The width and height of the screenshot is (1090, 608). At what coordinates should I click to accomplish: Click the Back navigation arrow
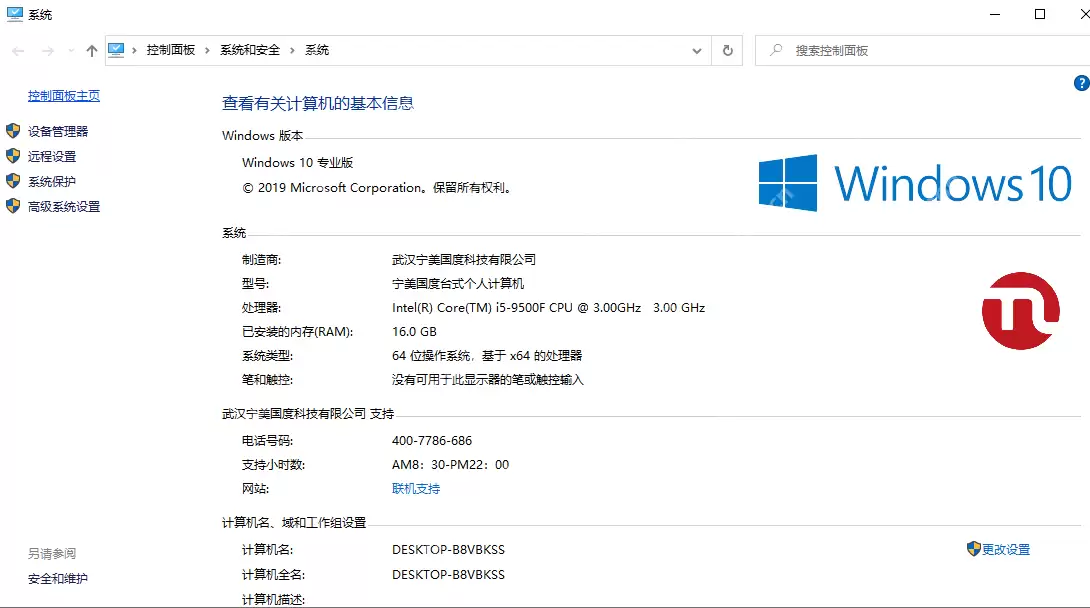coord(16,50)
